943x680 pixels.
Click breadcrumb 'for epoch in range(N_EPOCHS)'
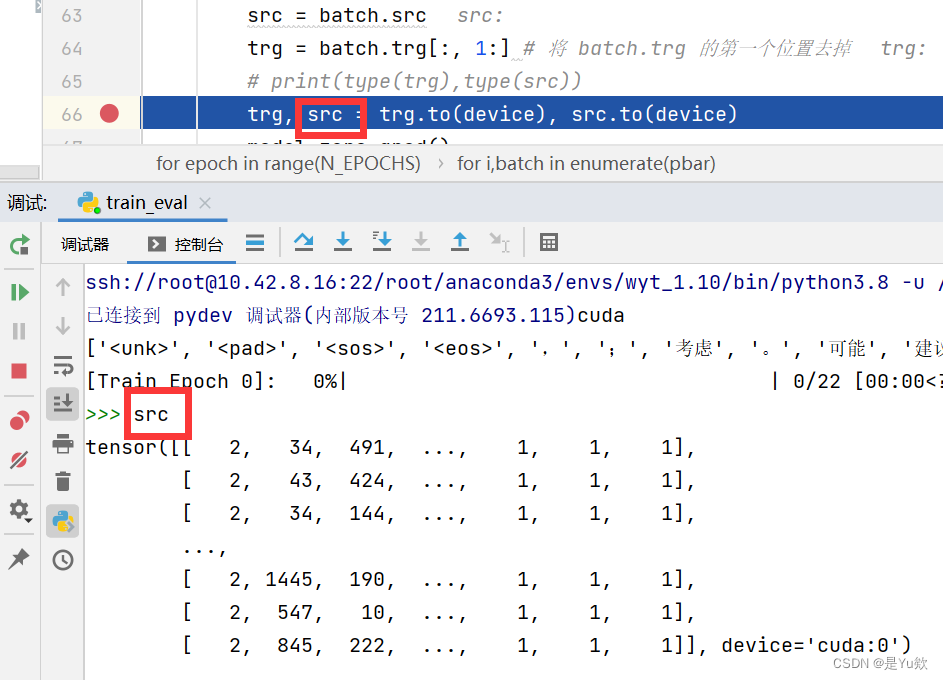tap(288, 164)
